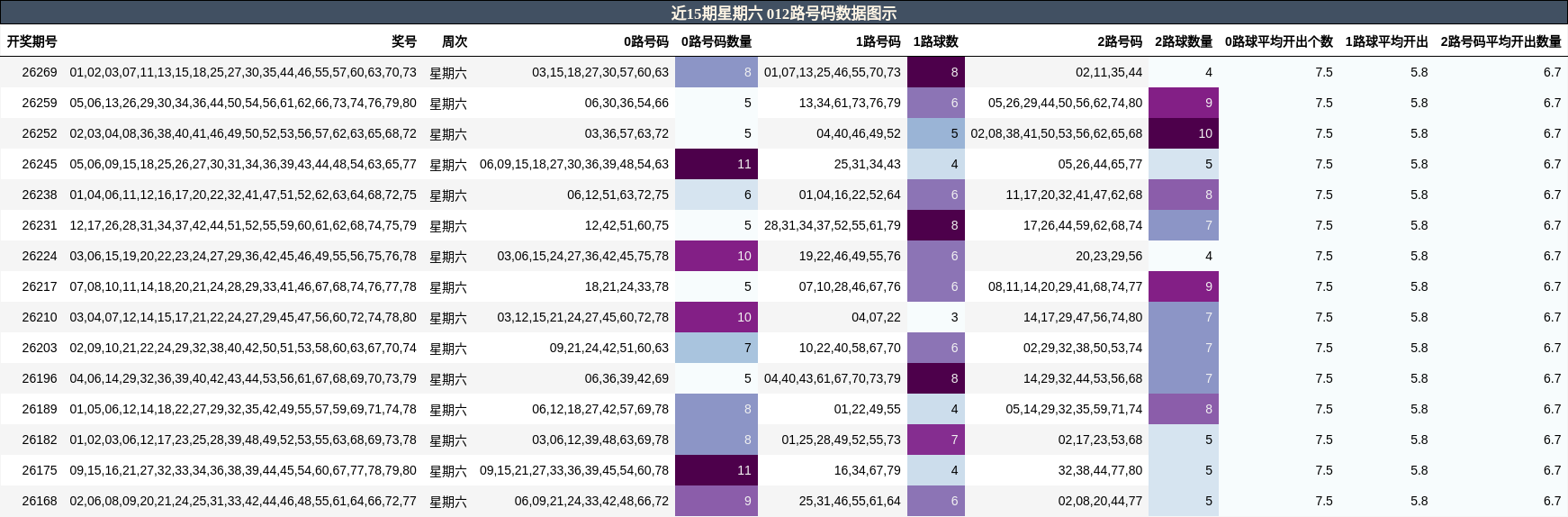1568x517 pixels.
Task: Click the 0路号码 column header
Action: (x=646, y=41)
